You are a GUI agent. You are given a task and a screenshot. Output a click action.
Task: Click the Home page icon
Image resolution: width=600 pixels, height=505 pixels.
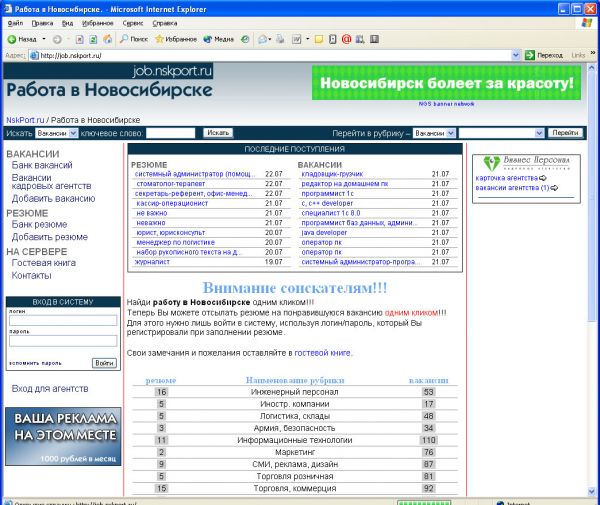[x=108, y=39]
